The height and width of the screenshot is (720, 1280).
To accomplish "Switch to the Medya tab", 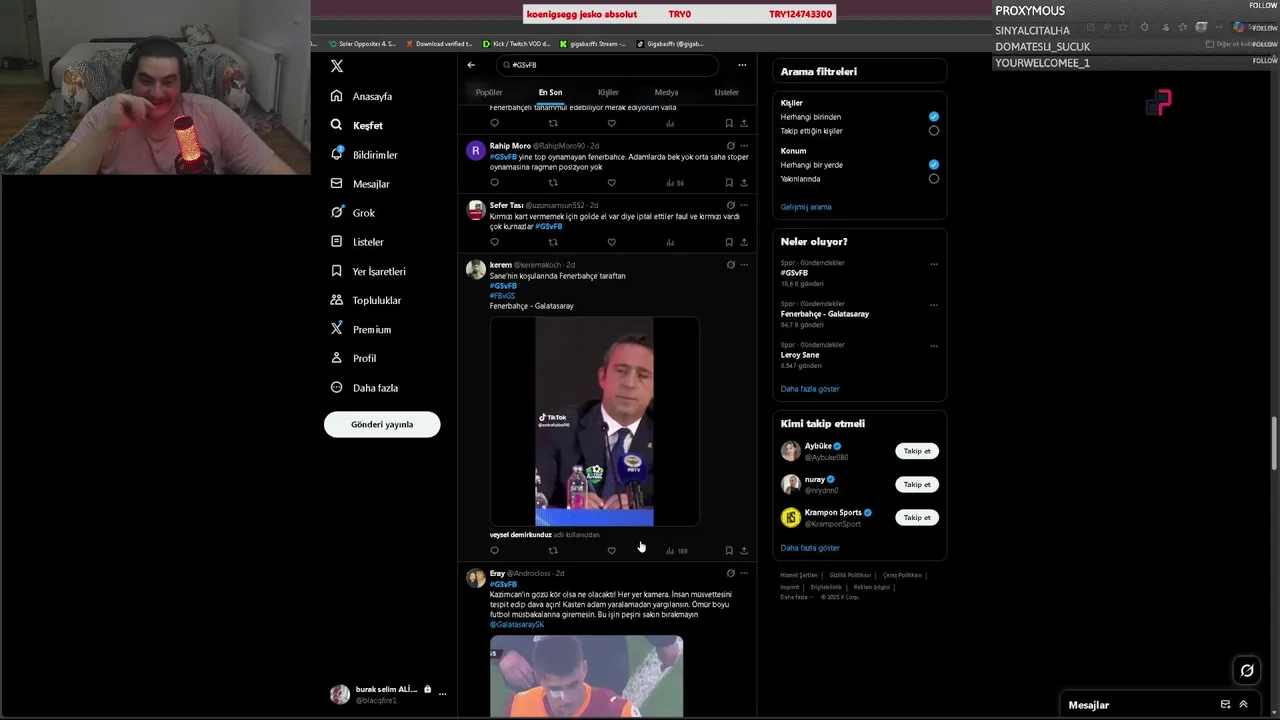I will 666,92.
